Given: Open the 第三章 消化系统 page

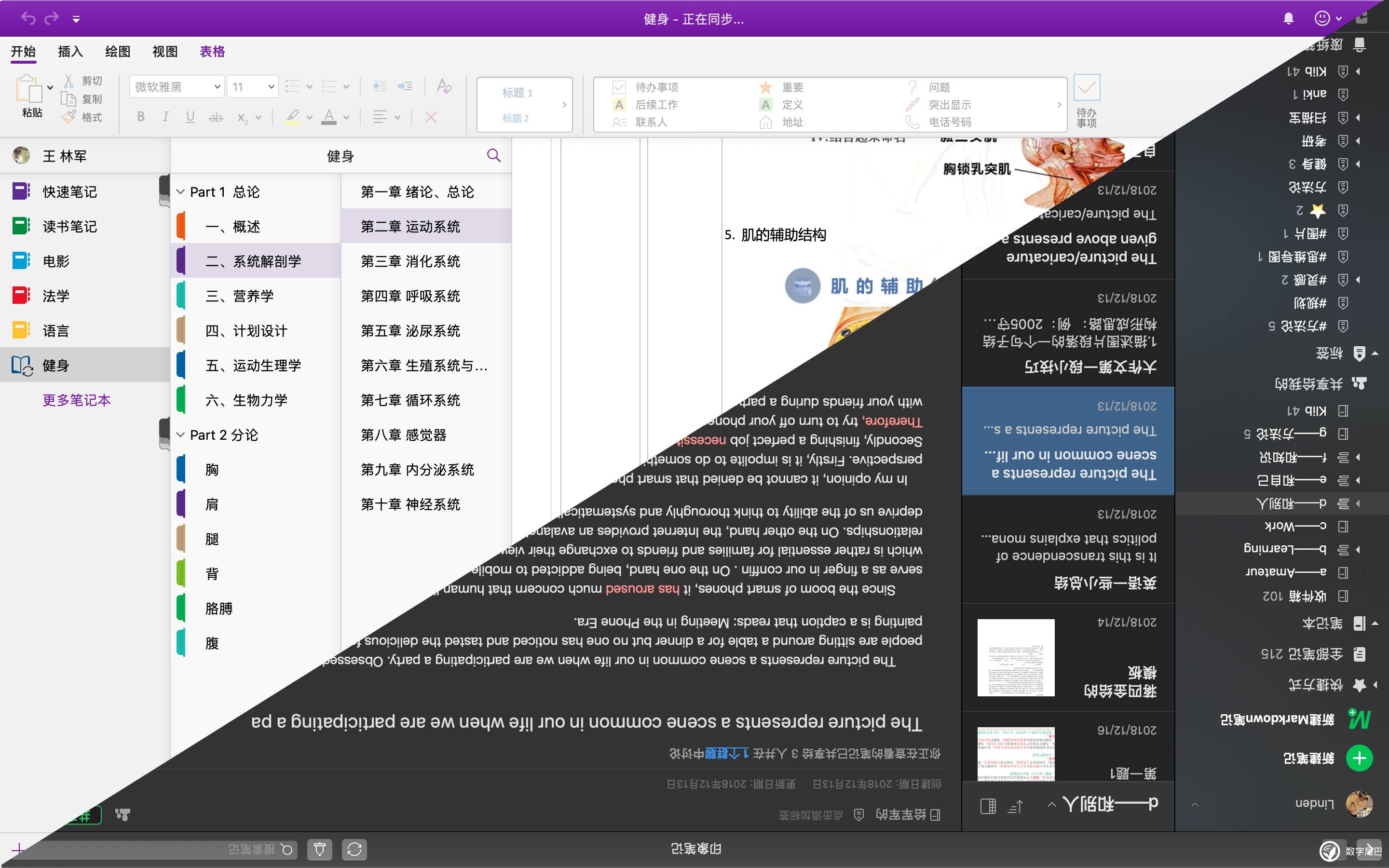Looking at the screenshot, I should coord(426,261).
